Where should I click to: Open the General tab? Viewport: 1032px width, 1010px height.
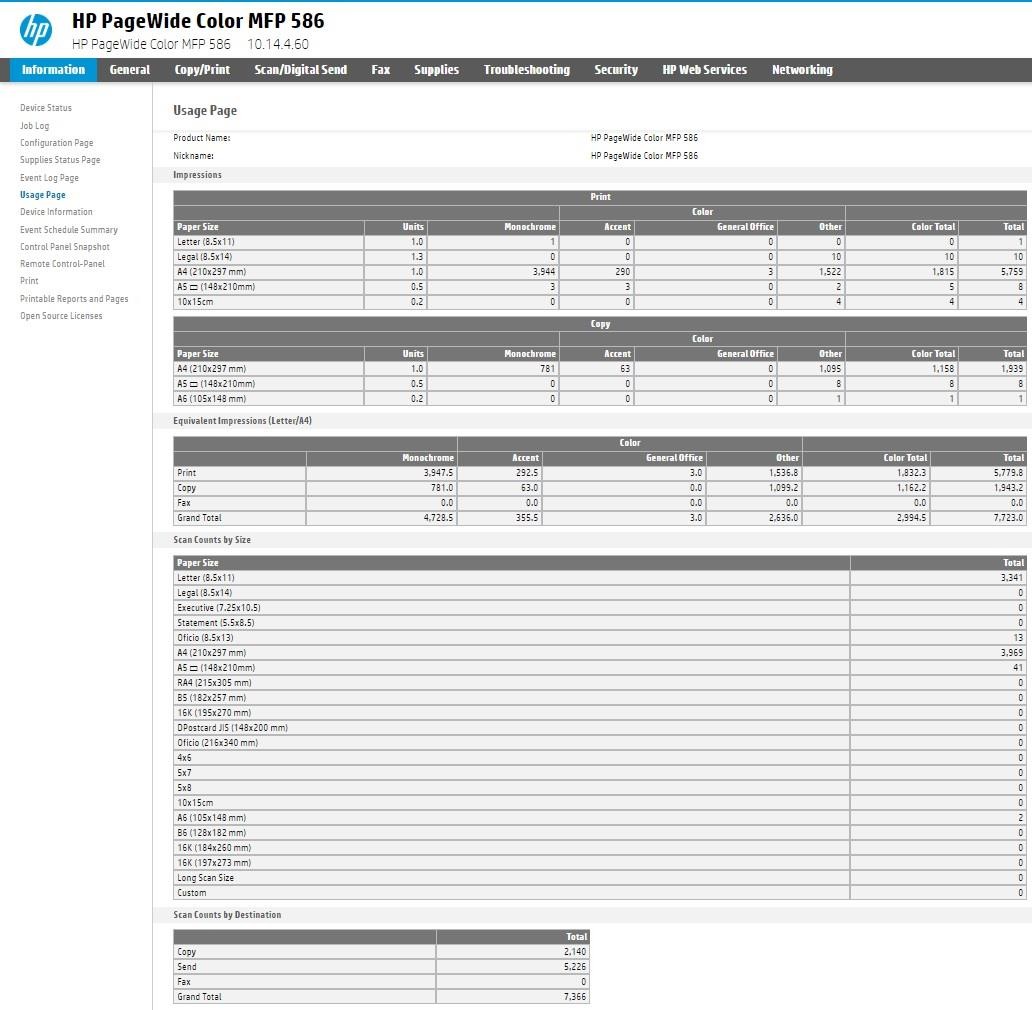pyautogui.click(x=130, y=70)
